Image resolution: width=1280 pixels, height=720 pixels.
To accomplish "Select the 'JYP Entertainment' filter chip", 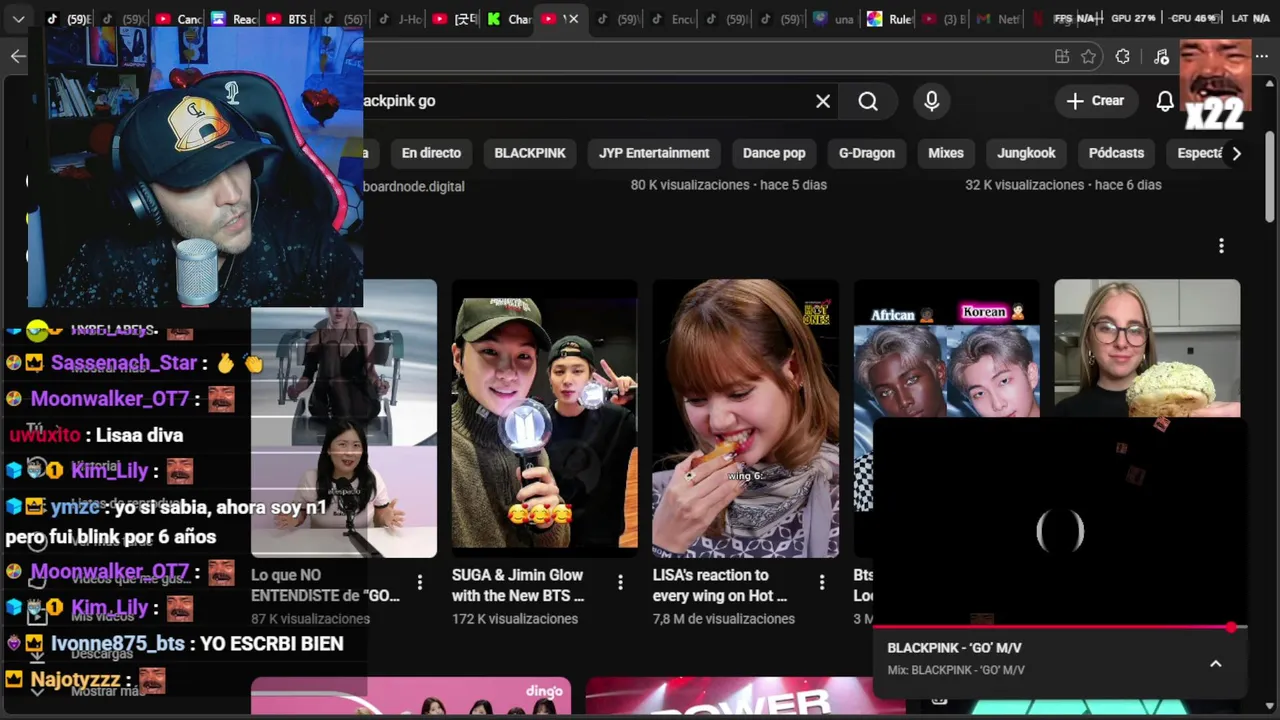I will [x=654, y=153].
